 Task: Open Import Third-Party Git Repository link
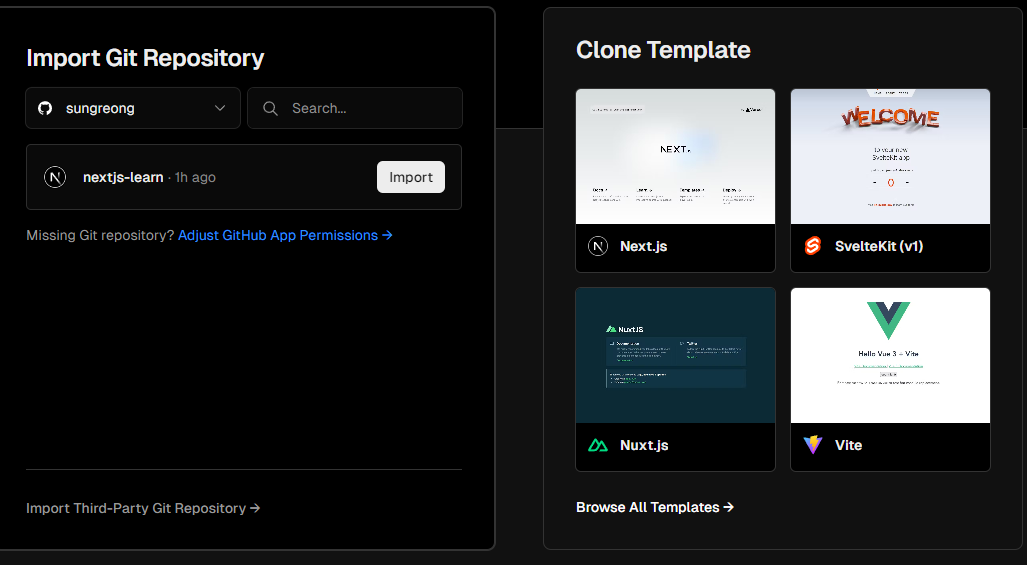pos(143,508)
